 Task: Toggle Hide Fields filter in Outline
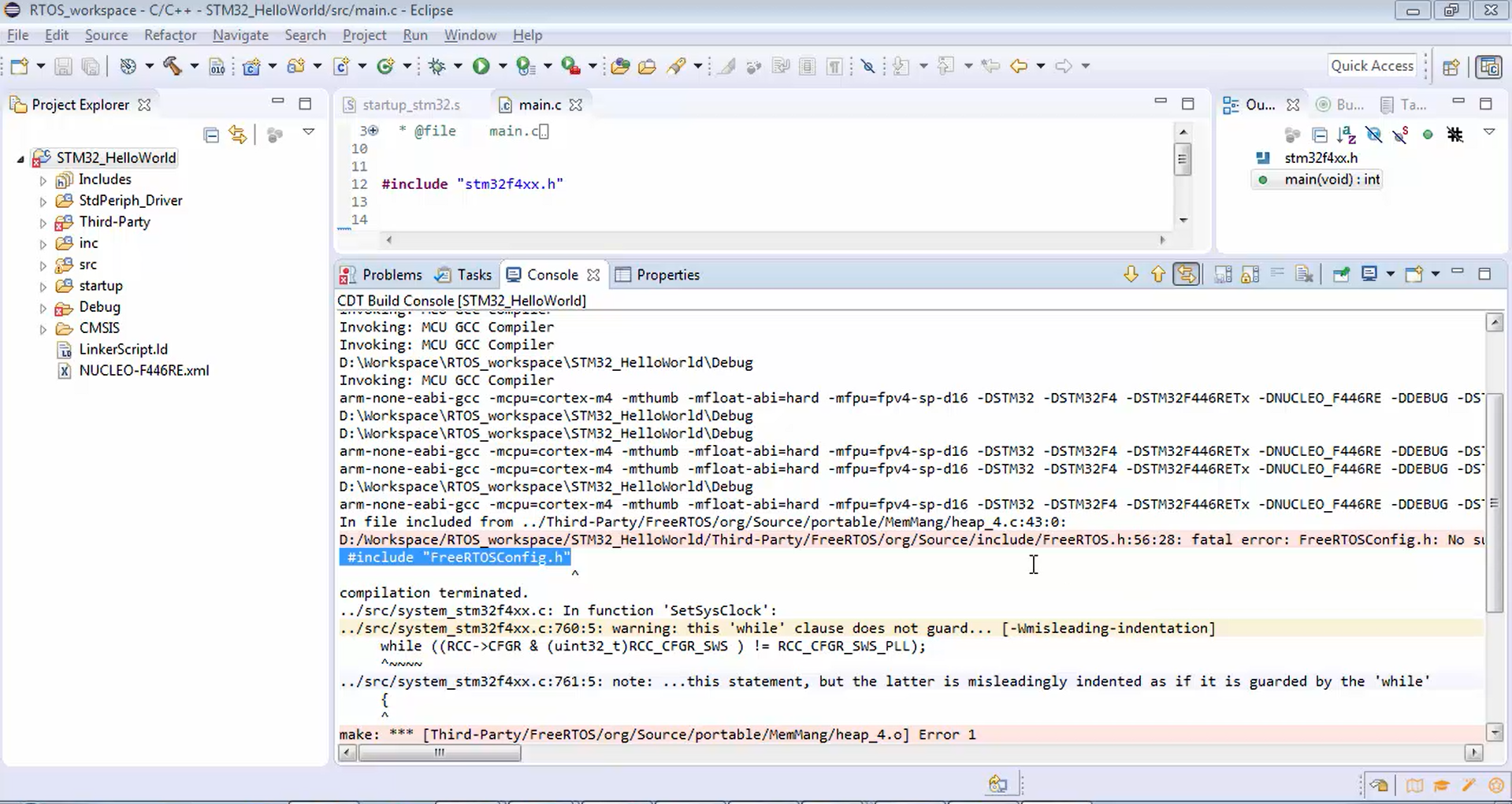pyautogui.click(x=1373, y=135)
